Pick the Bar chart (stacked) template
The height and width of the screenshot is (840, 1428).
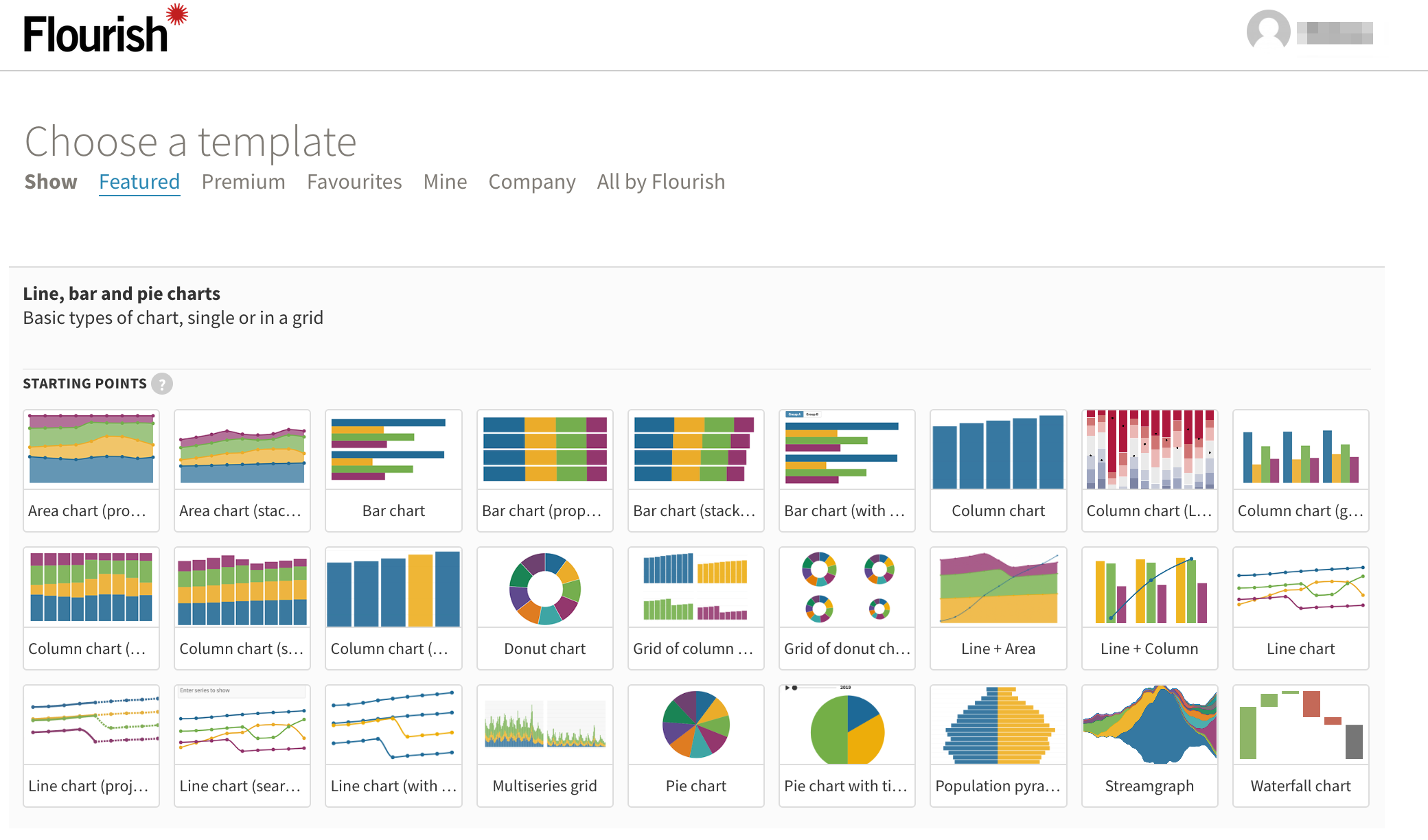point(696,471)
